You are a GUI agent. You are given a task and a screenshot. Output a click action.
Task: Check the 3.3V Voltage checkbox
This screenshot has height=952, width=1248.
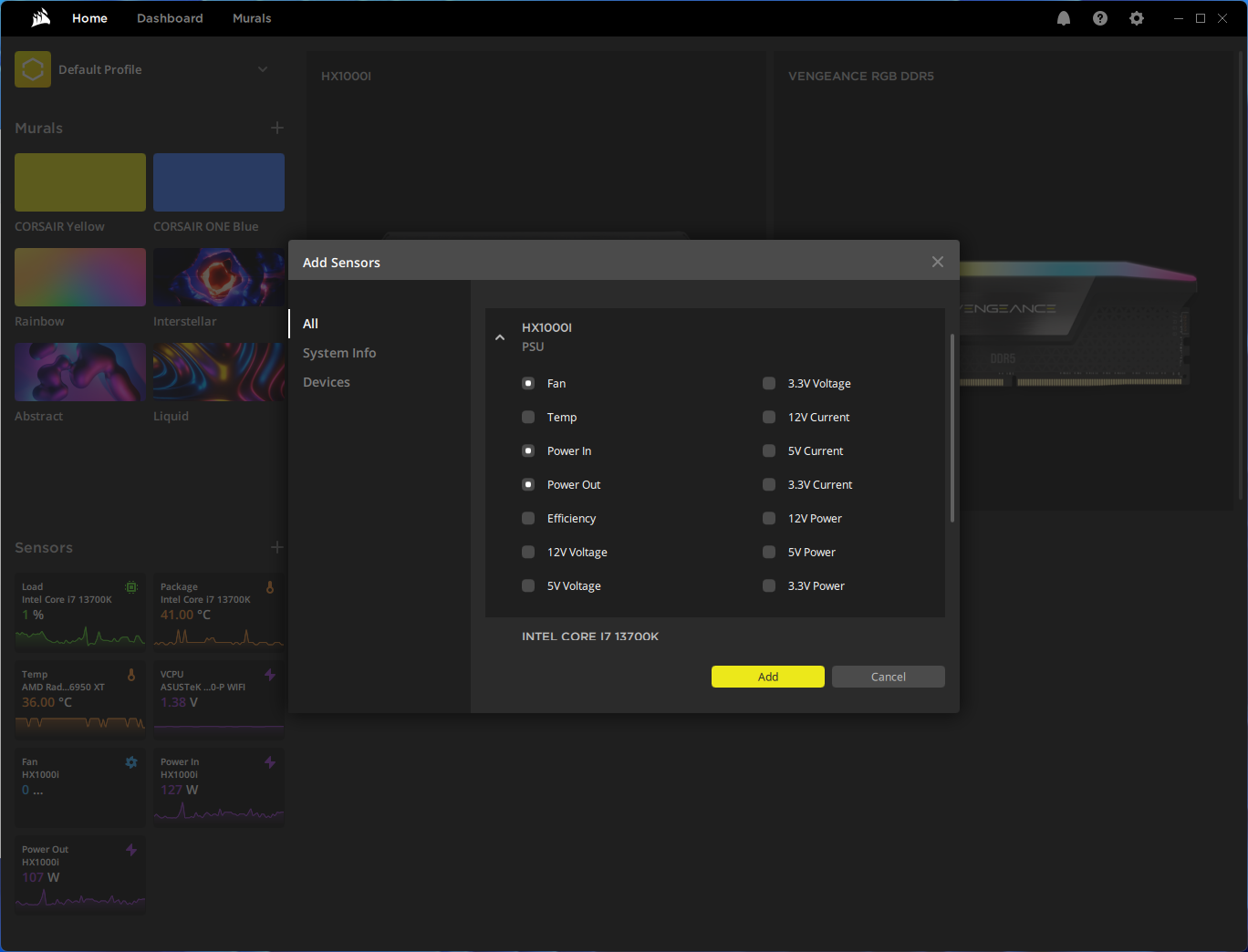point(769,383)
